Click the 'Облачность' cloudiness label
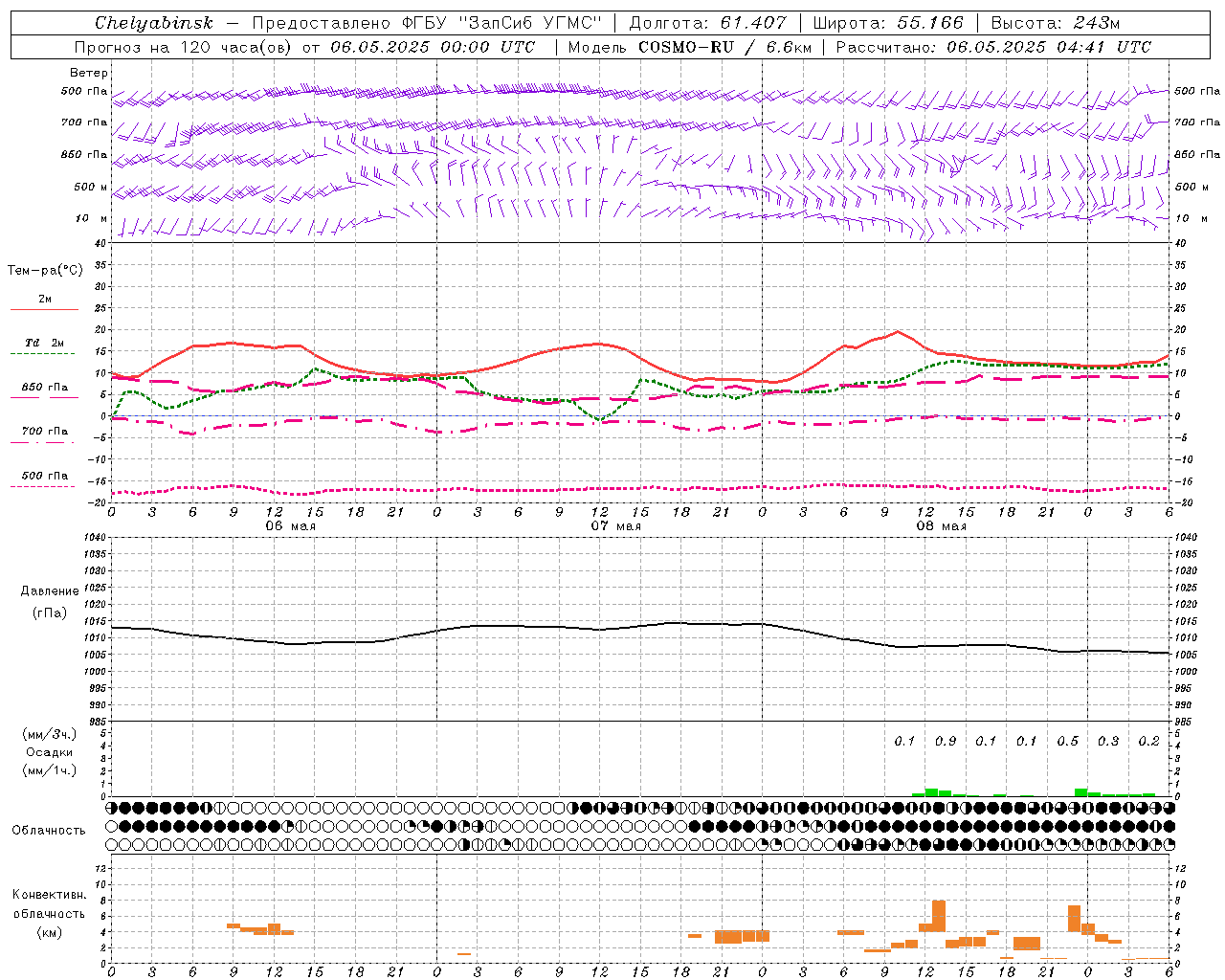Screen dimensions: 1225x980 pos(49,831)
